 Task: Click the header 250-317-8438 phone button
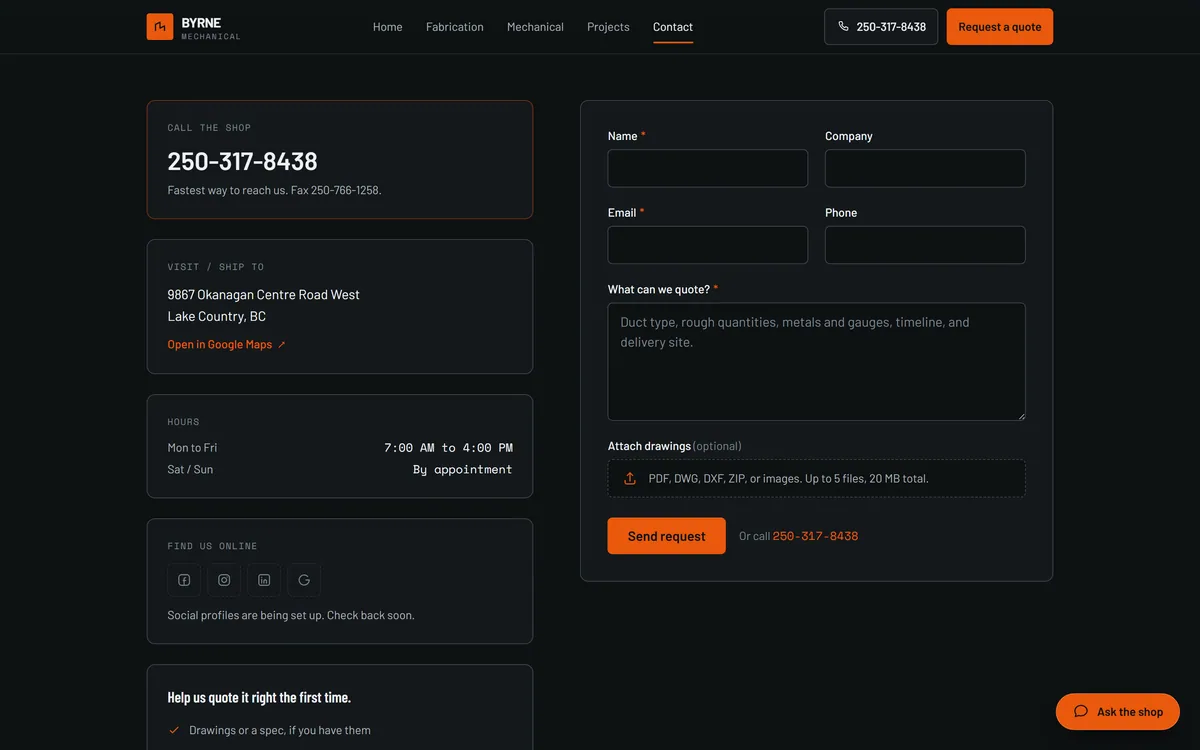[881, 27]
